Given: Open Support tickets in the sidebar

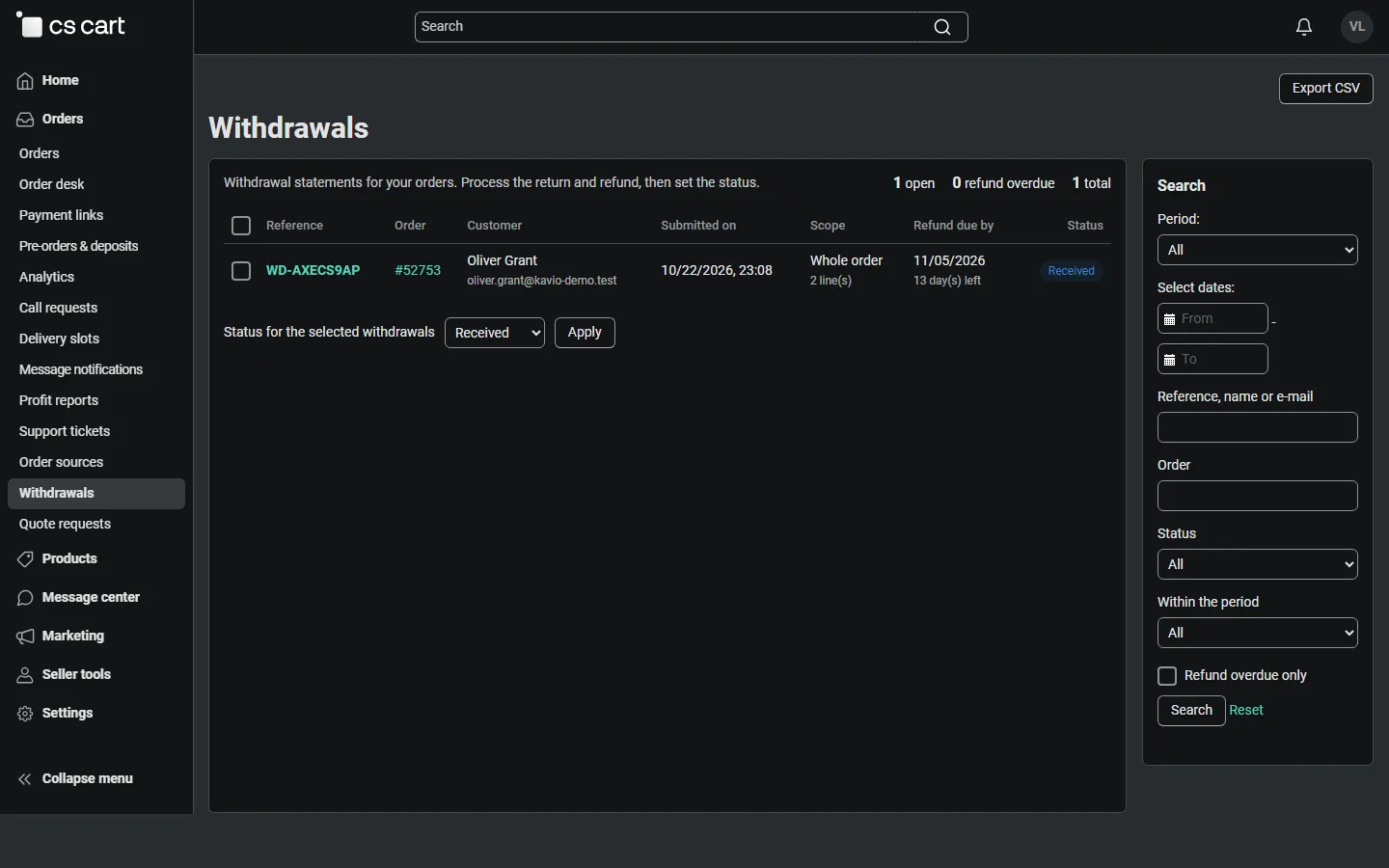Looking at the screenshot, I should click(65, 431).
